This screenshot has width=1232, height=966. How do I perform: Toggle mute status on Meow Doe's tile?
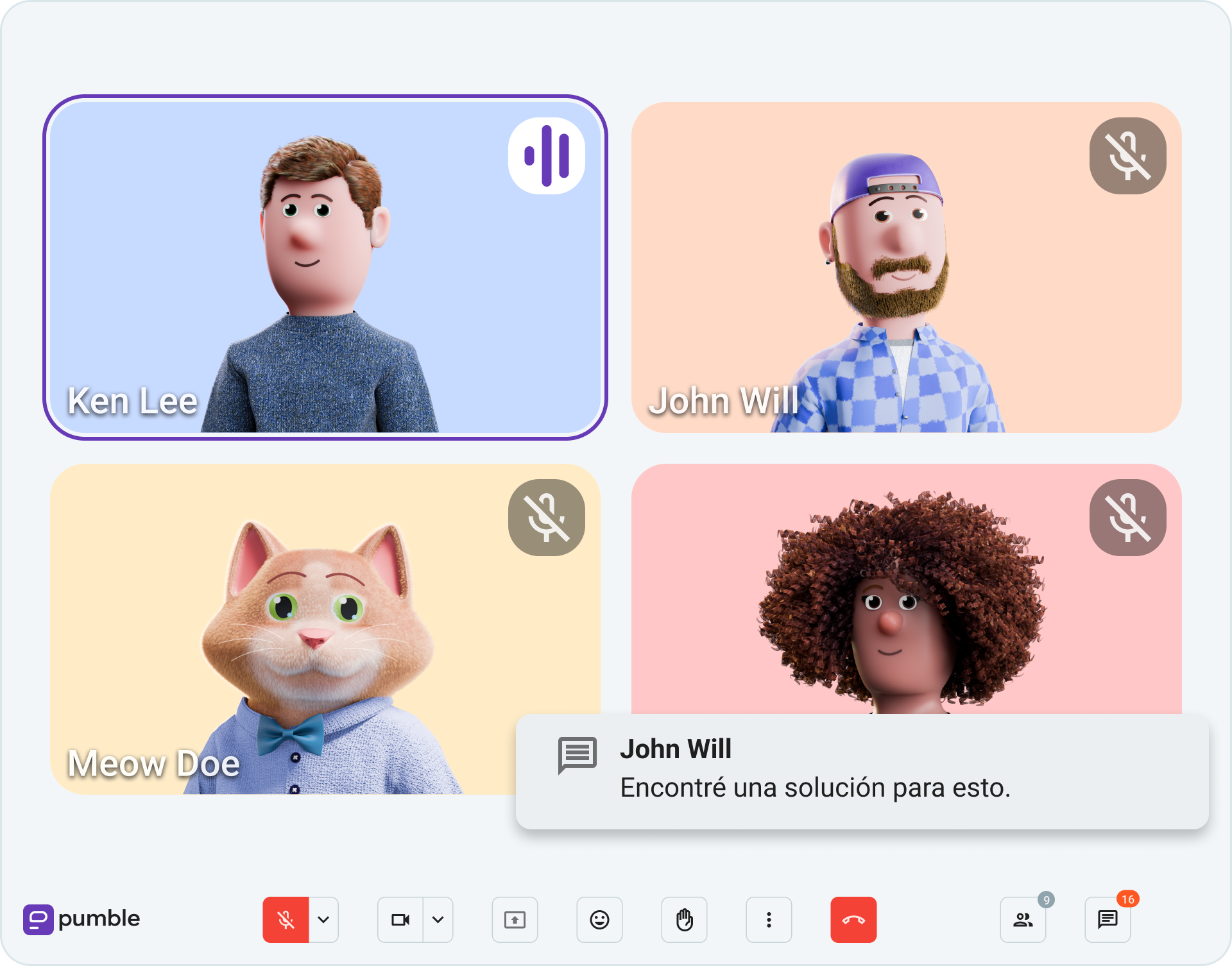click(546, 518)
